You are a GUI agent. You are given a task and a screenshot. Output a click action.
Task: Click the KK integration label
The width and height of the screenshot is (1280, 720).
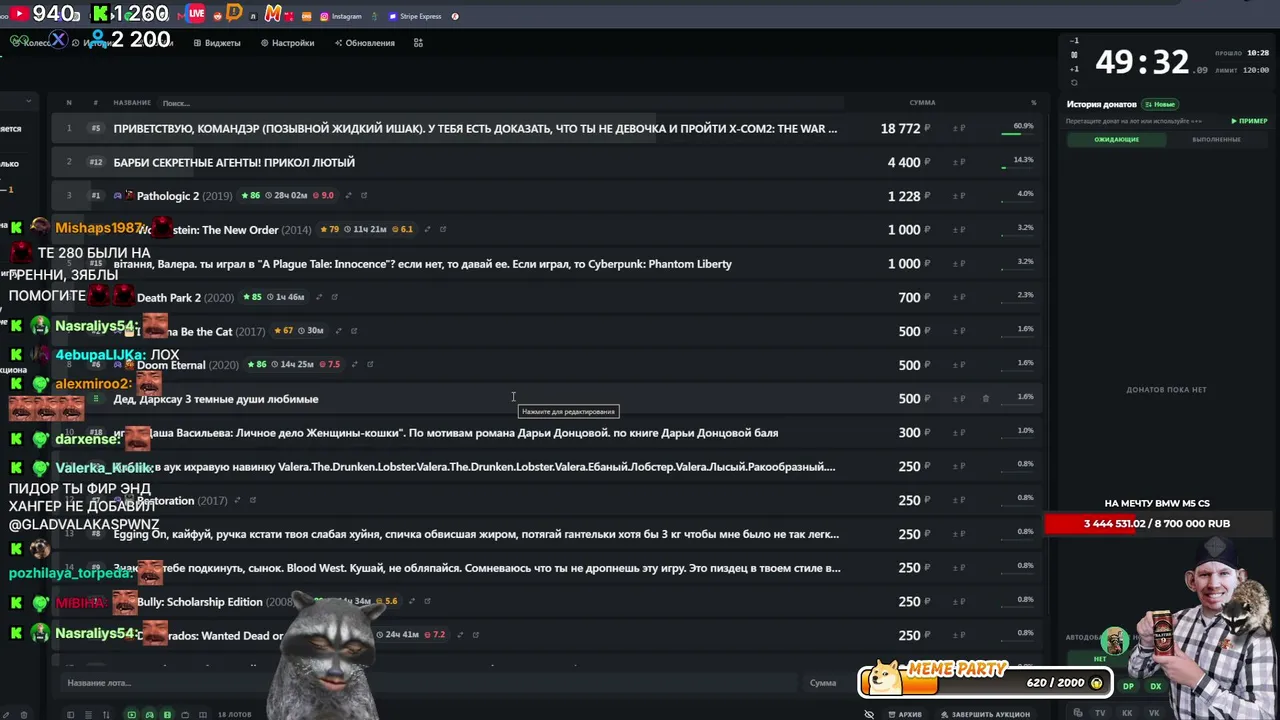pyautogui.click(x=1127, y=713)
